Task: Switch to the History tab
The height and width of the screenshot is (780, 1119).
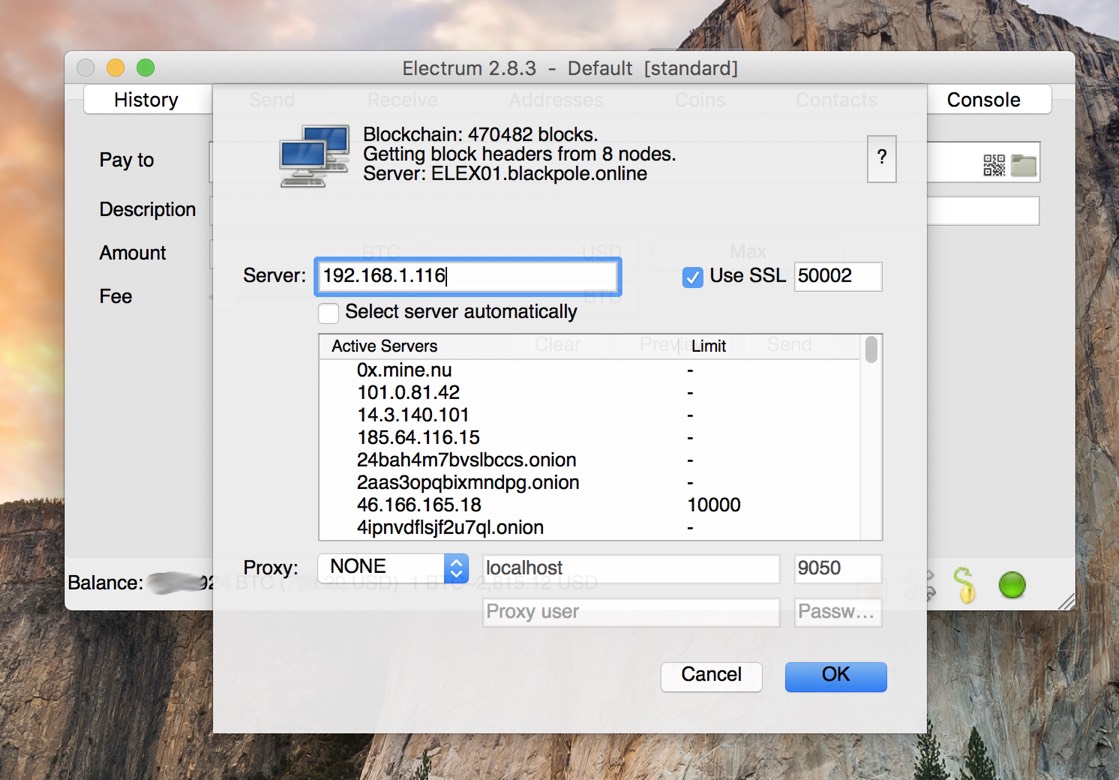Action: tap(146, 100)
